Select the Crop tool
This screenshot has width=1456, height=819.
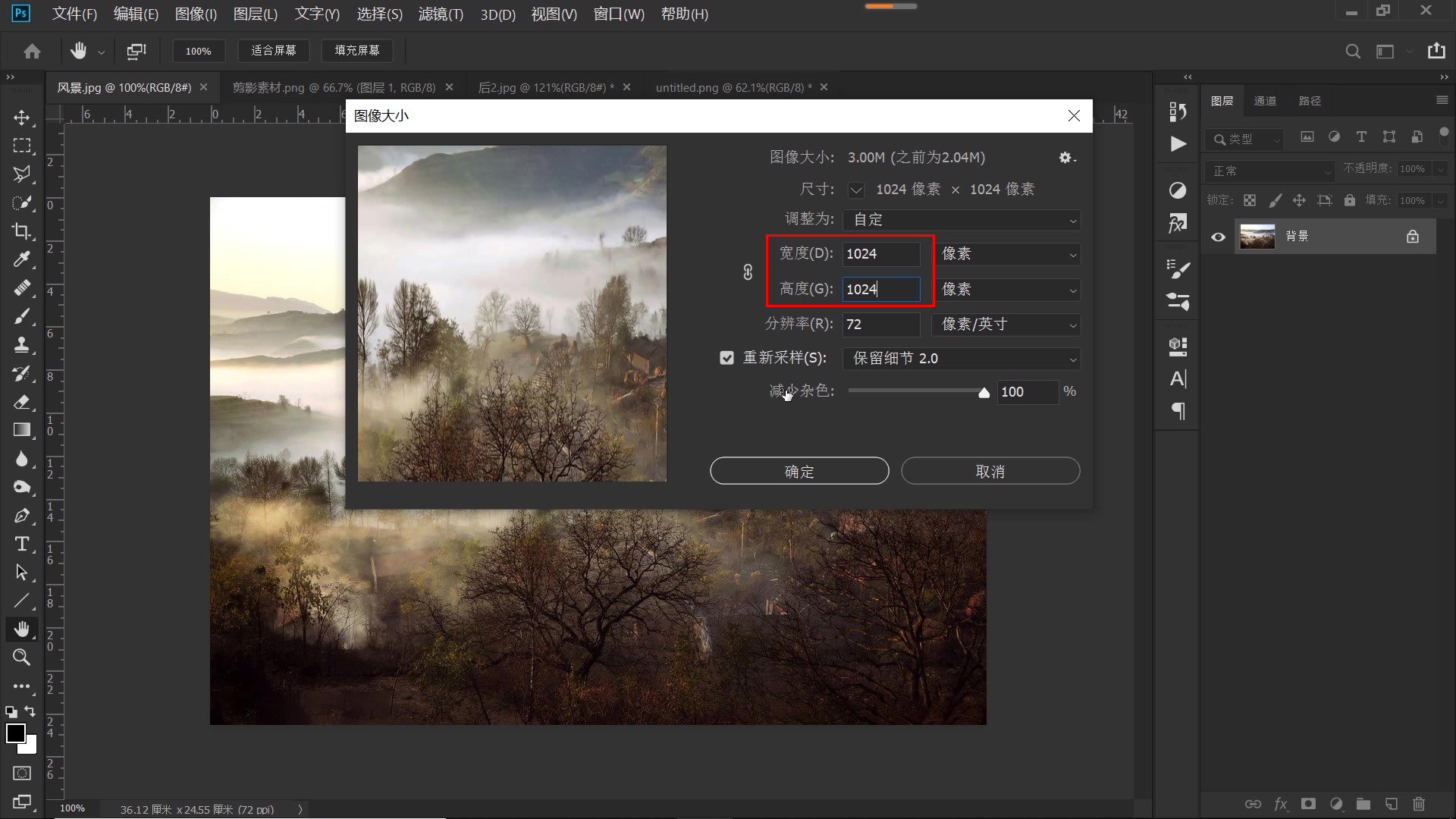click(x=22, y=231)
